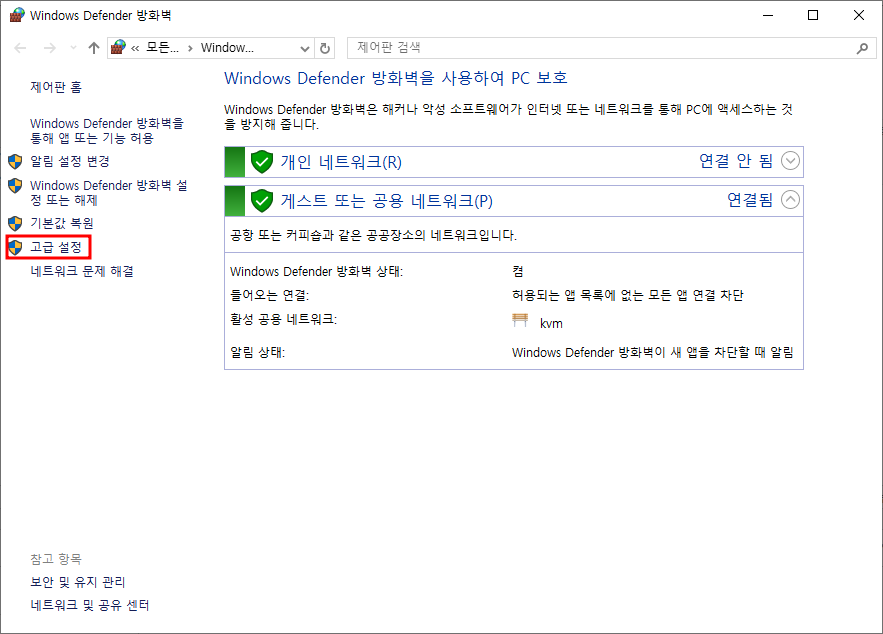The height and width of the screenshot is (634, 883).
Task: Click 들어오는 연결: label
Action: (270, 295)
